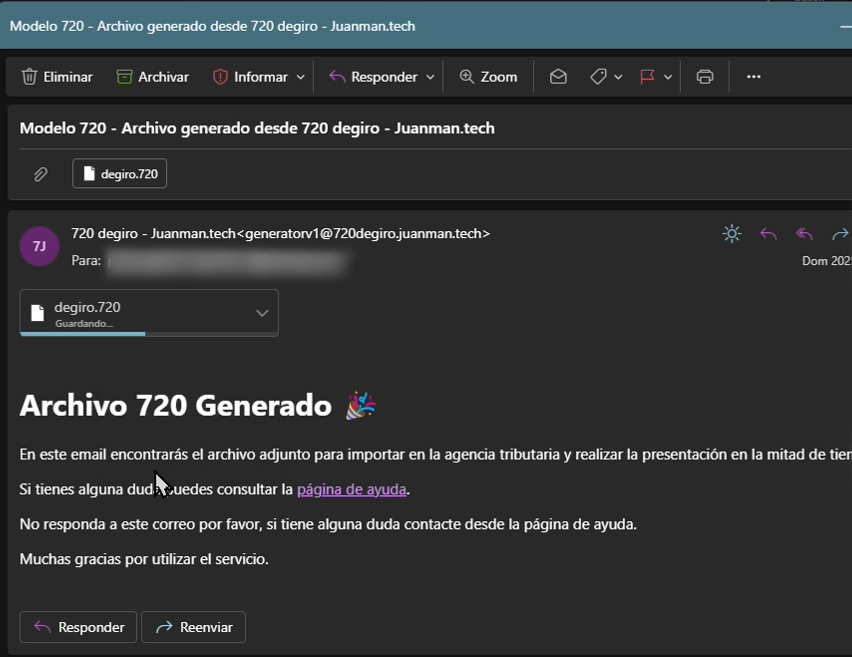Toggle the light mode sun icon
This screenshot has height=657, width=852.
(732, 234)
